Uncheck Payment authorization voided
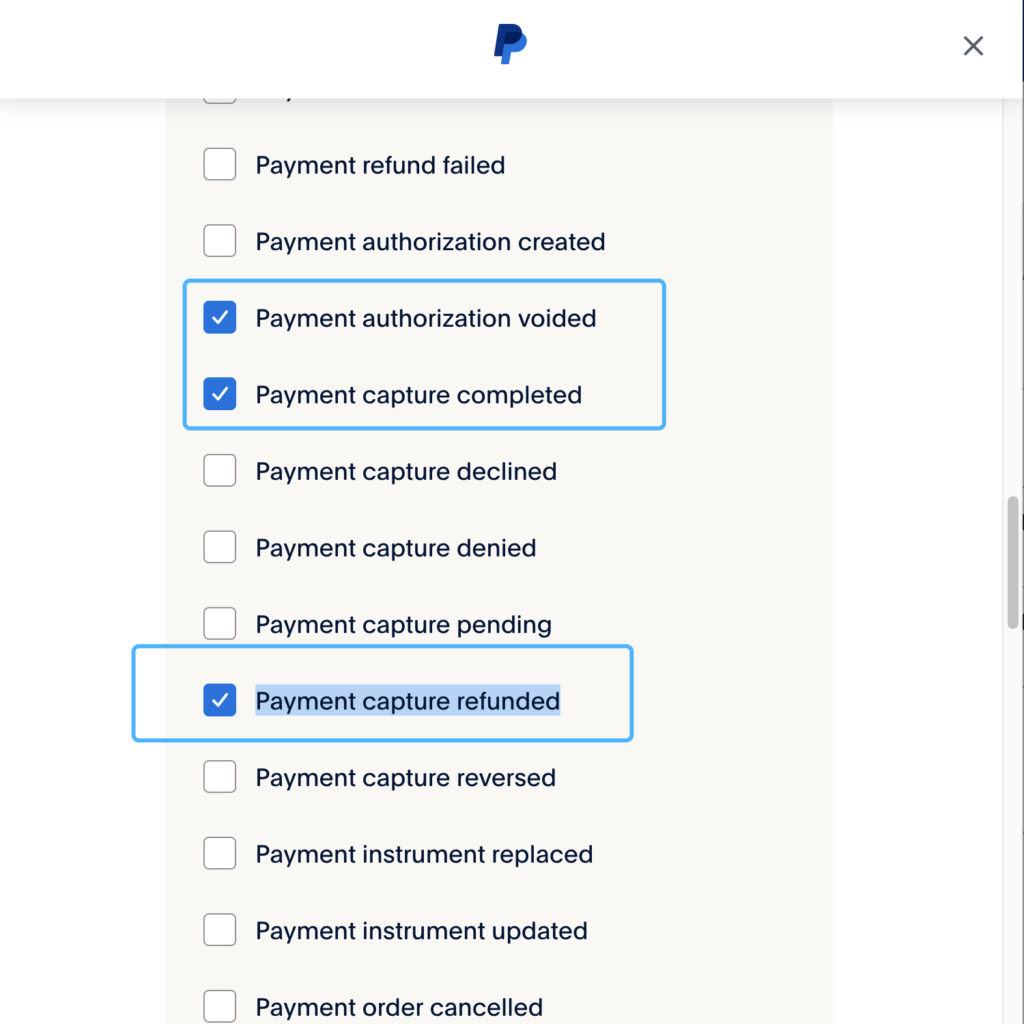 coord(220,318)
